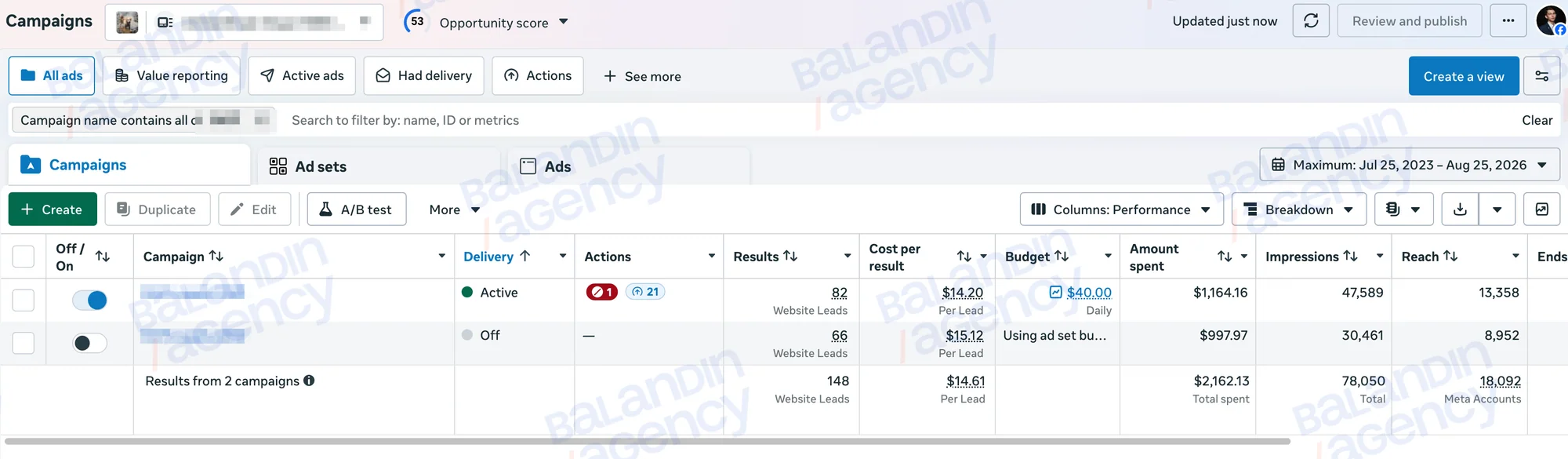Click the search filter input field
The image size is (1568, 459).
[x=894, y=120]
